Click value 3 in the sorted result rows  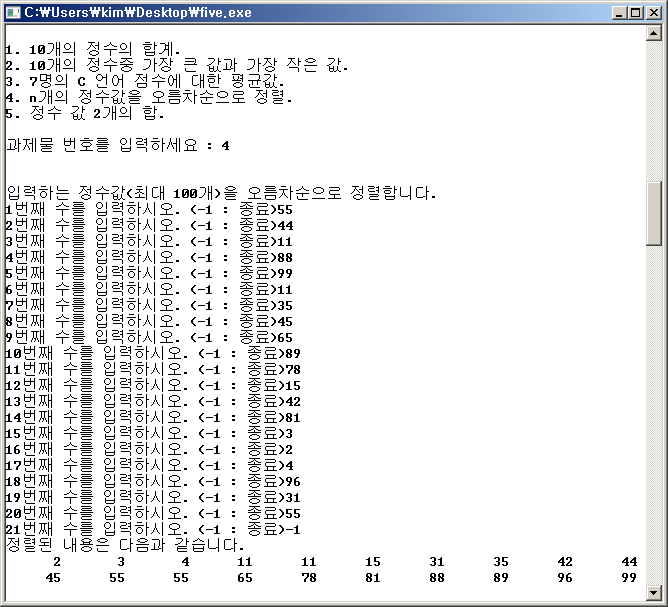[121, 562]
